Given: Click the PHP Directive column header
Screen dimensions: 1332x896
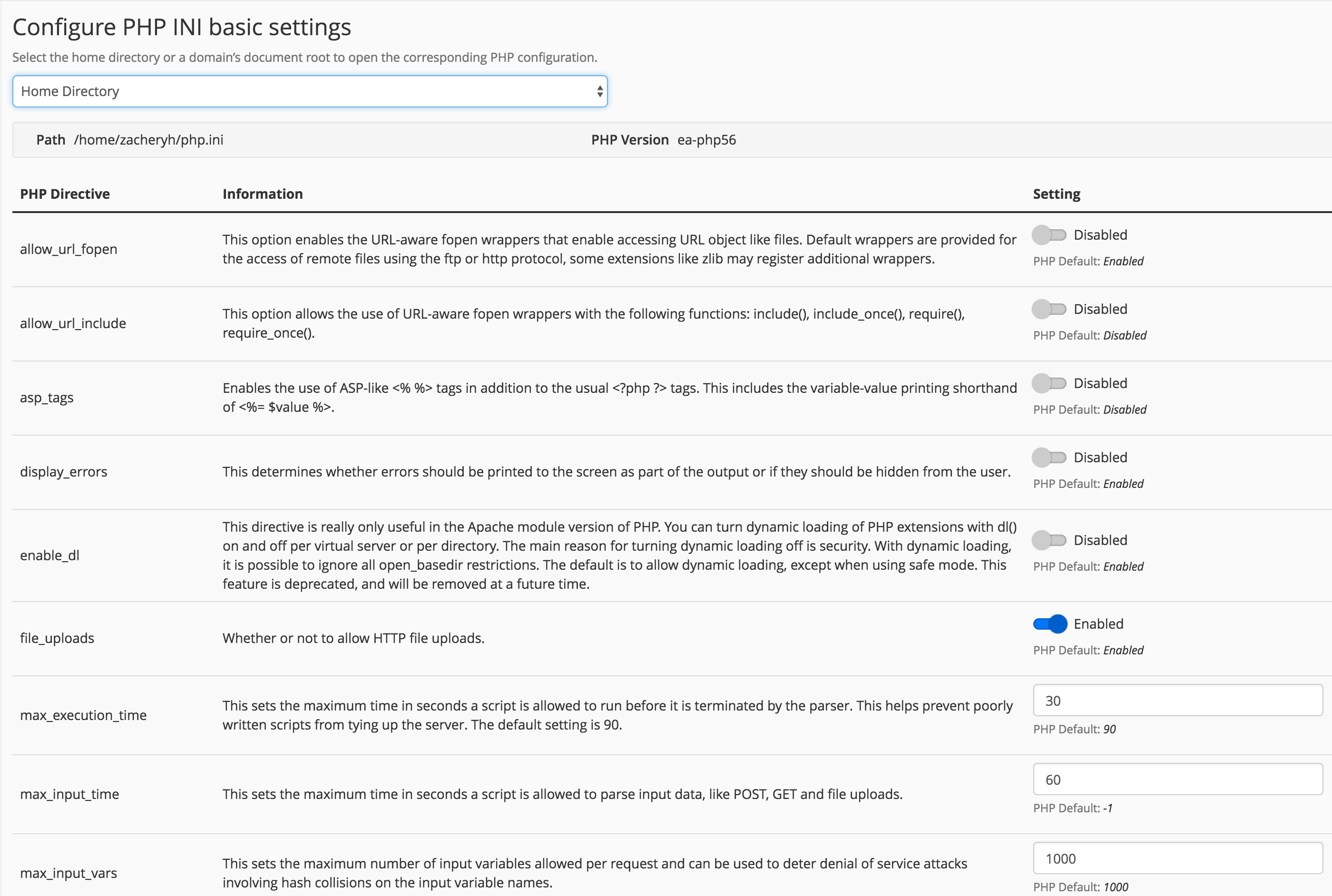Looking at the screenshot, I should click(65, 194).
